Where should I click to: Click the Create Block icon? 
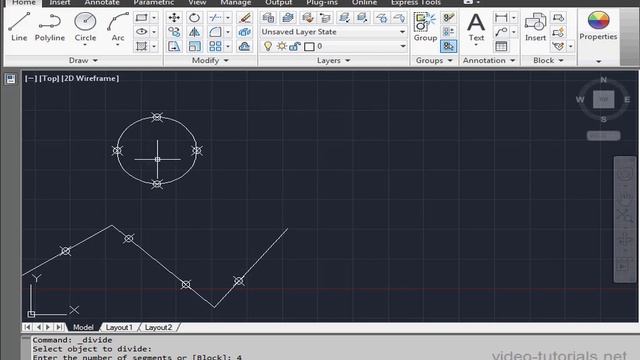pos(558,18)
